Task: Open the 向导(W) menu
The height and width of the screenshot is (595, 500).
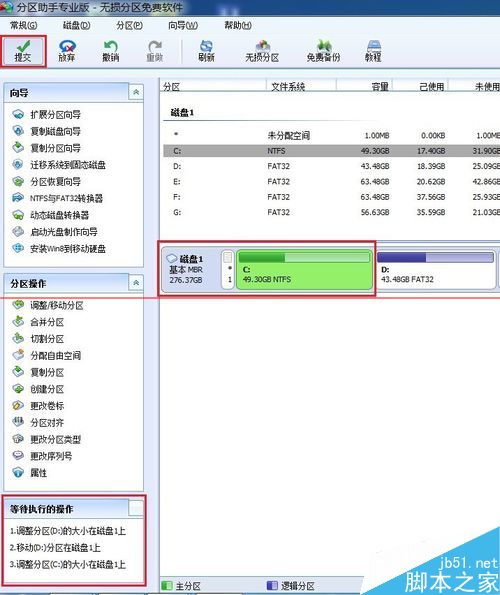Action: pyautogui.click(x=183, y=25)
